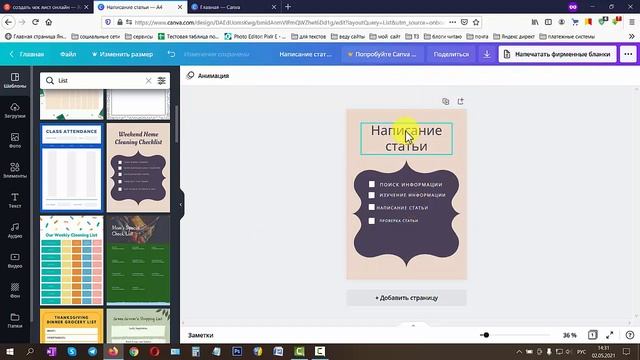The width and height of the screenshot is (640, 360).
Task: Click the browser back arrow
Action: click(9, 22)
